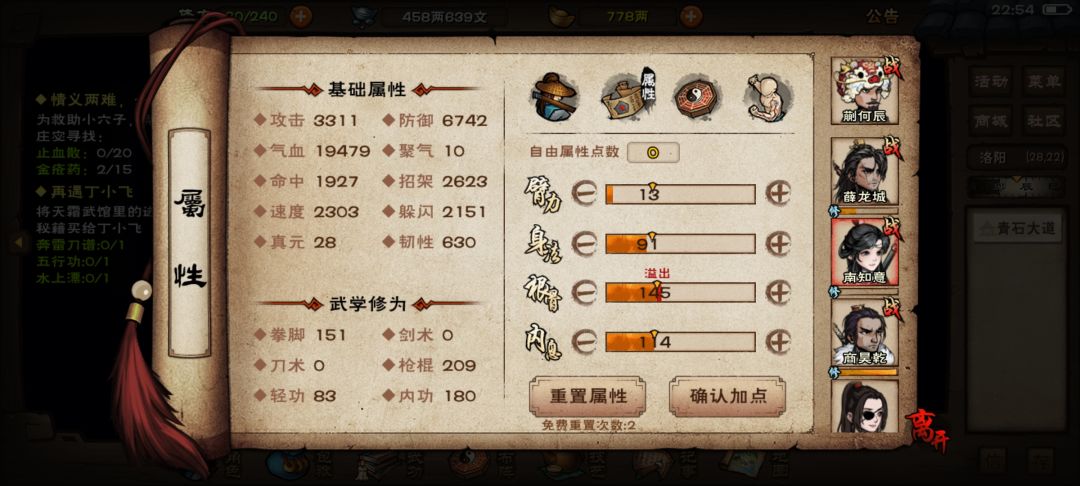Viewport: 1080px width, 486px height.
Task: Increase 内息 with the plus button
Action: 778,341
